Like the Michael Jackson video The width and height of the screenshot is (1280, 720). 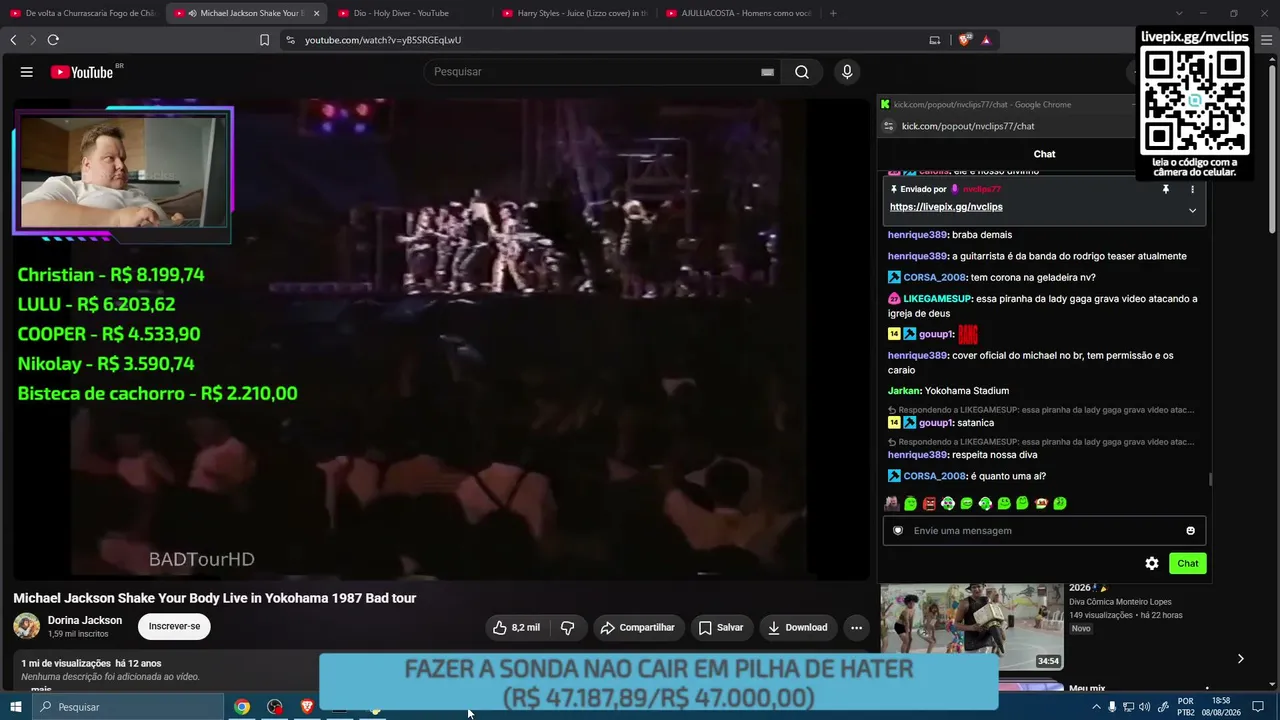click(517, 628)
